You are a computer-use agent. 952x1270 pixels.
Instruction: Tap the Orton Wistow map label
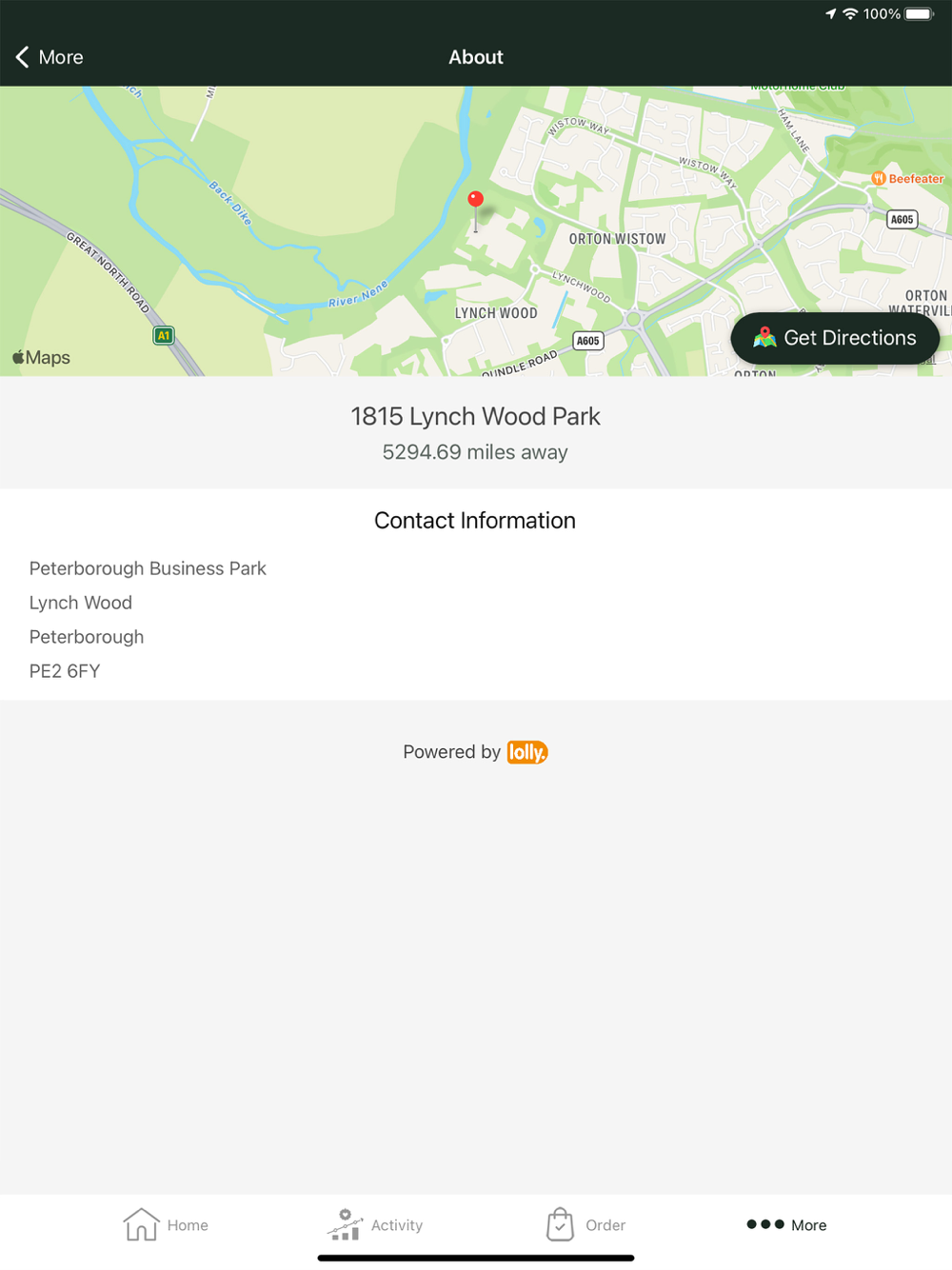tap(618, 239)
